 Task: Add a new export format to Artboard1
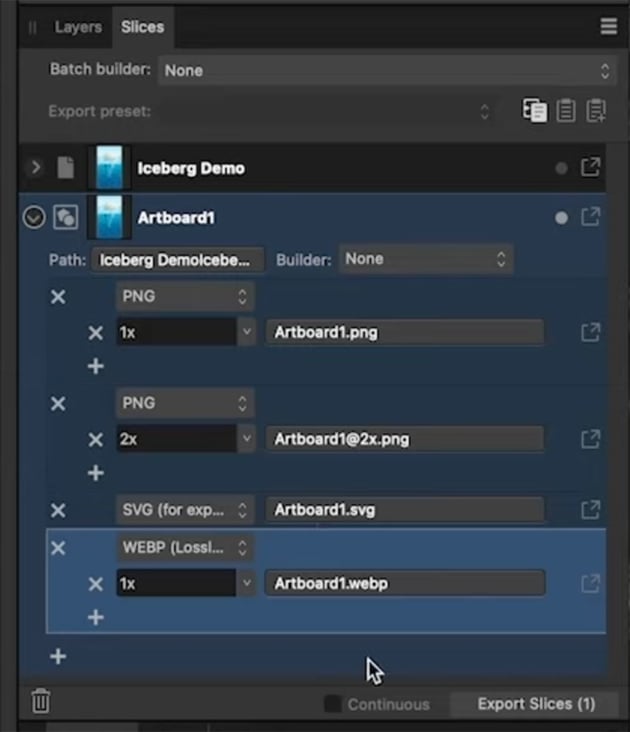[58, 656]
